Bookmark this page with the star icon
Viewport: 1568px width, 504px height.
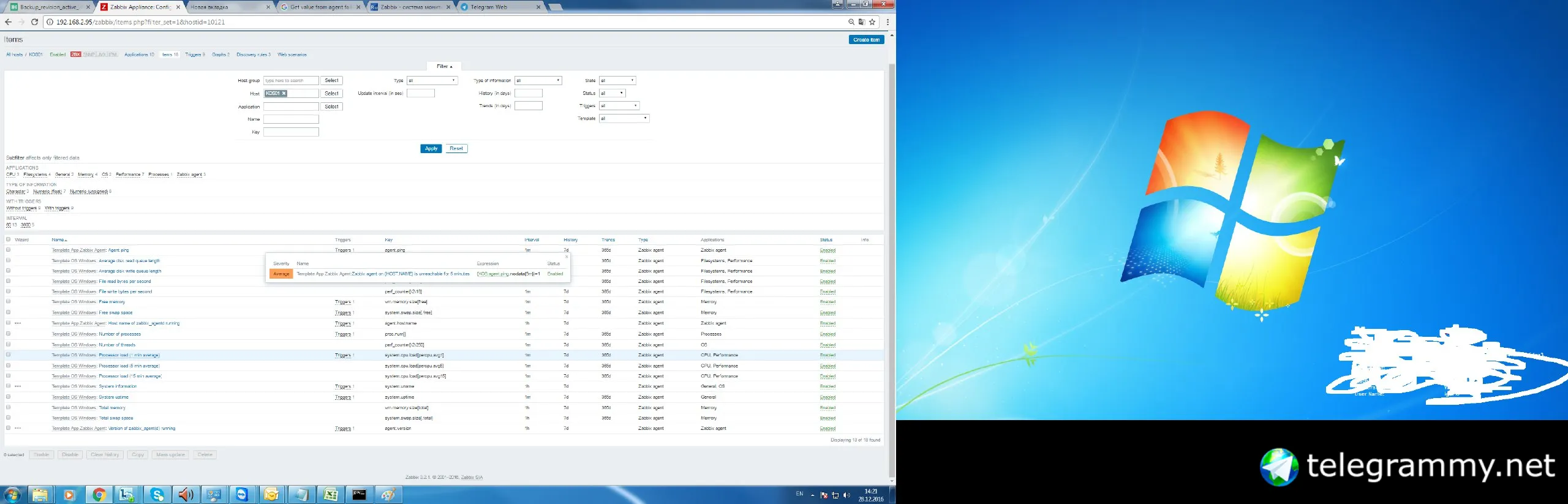coord(872,22)
